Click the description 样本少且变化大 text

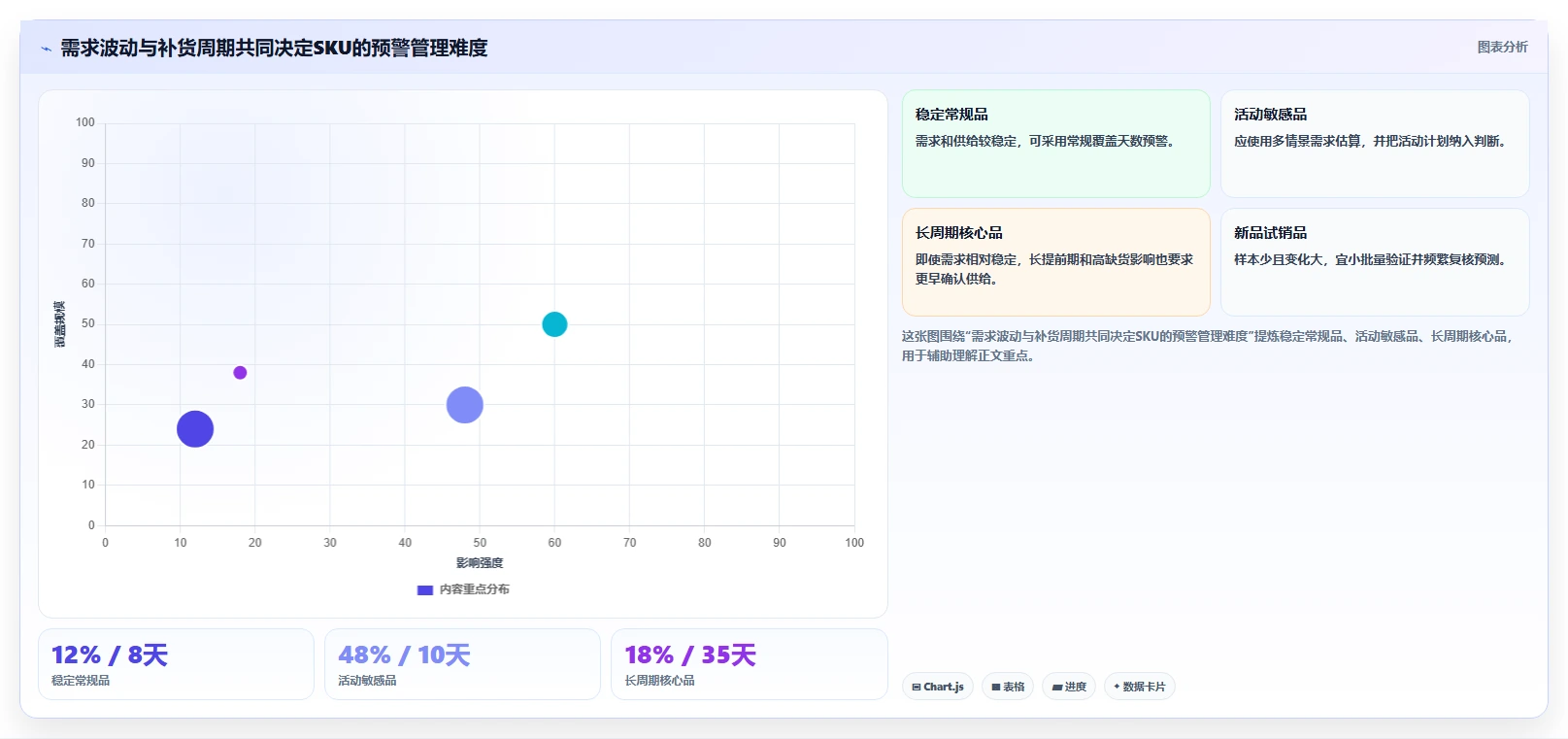(1372, 260)
